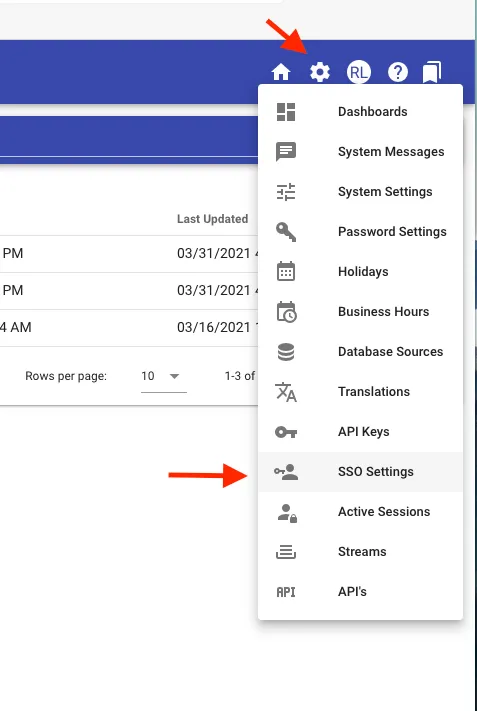This screenshot has height=711, width=477.
Task: Click the Holidays calendar icon
Action: 286,272
